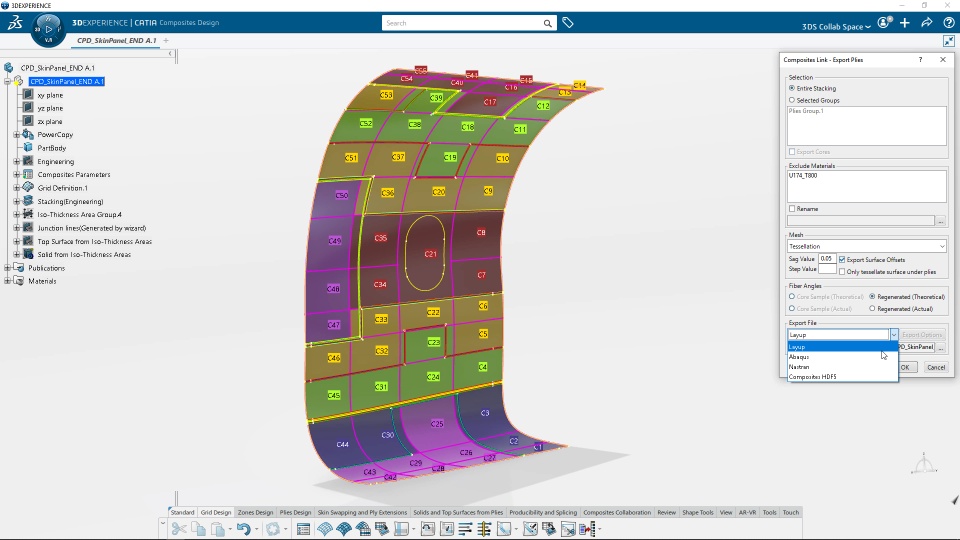960x540 pixels.
Task: Switch to the Grid Design tab
Action: pos(216,512)
